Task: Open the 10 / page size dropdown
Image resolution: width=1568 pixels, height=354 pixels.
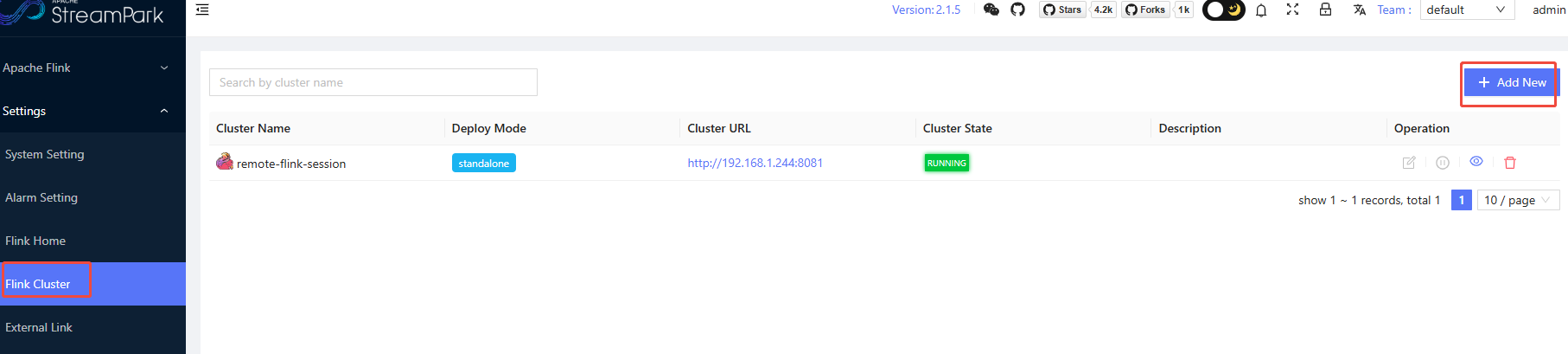Action: click(x=1519, y=200)
